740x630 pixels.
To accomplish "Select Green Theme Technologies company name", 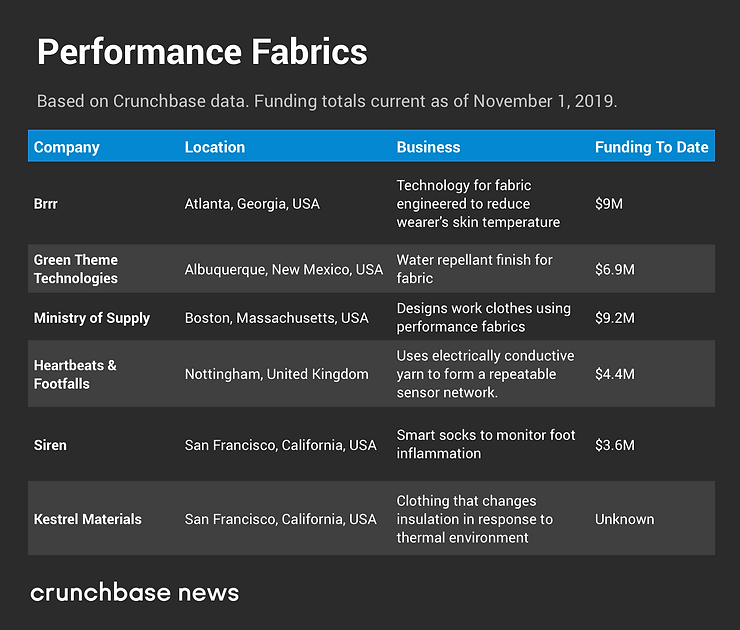I will (76, 269).
